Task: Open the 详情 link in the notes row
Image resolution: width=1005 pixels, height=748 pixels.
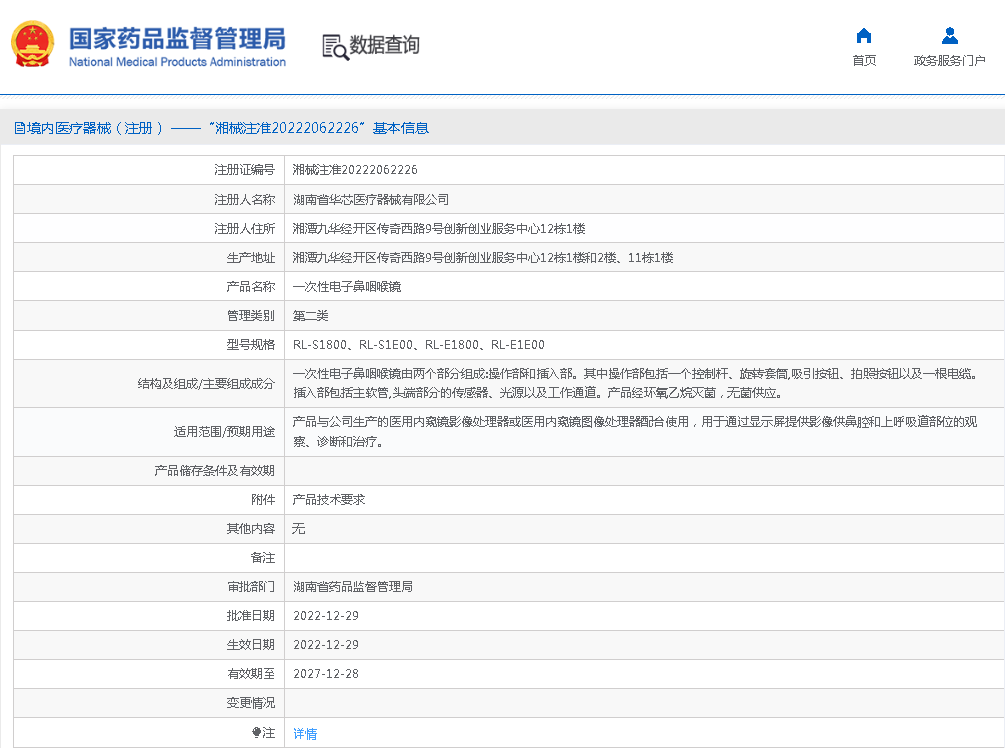Action: (x=305, y=733)
